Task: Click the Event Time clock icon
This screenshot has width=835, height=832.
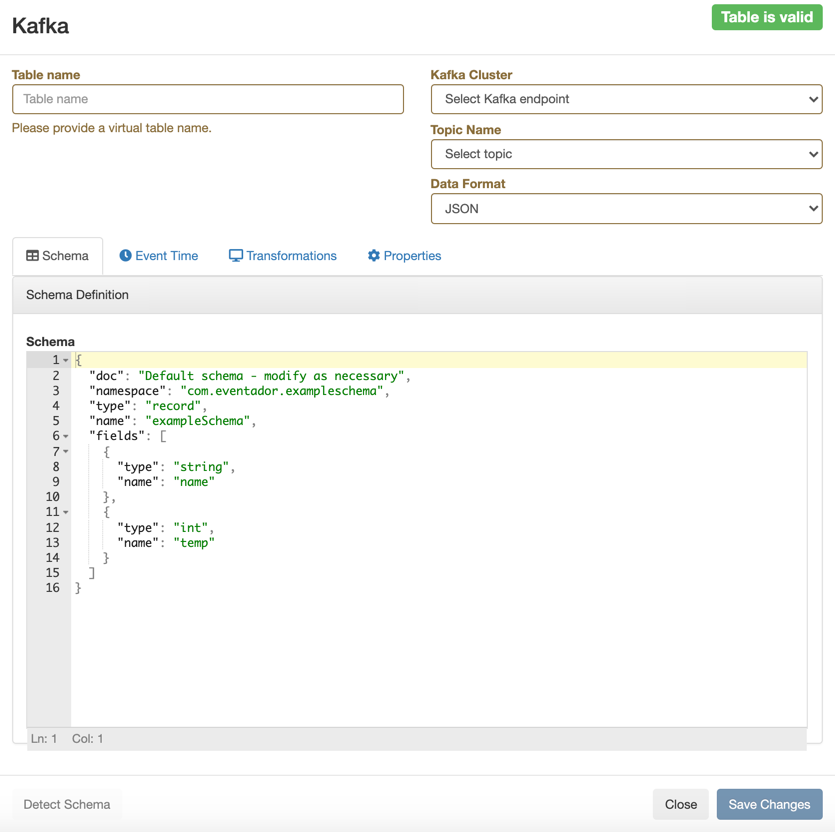Action: (125, 256)
